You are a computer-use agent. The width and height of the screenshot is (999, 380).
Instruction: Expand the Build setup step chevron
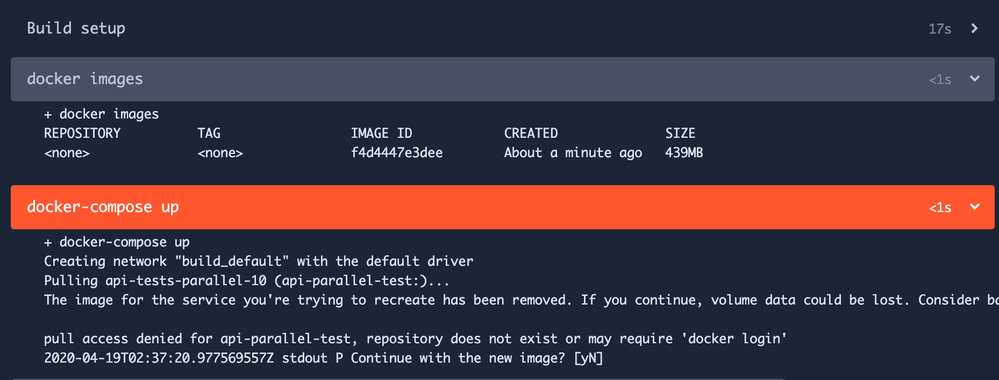(x=974, y=28)
